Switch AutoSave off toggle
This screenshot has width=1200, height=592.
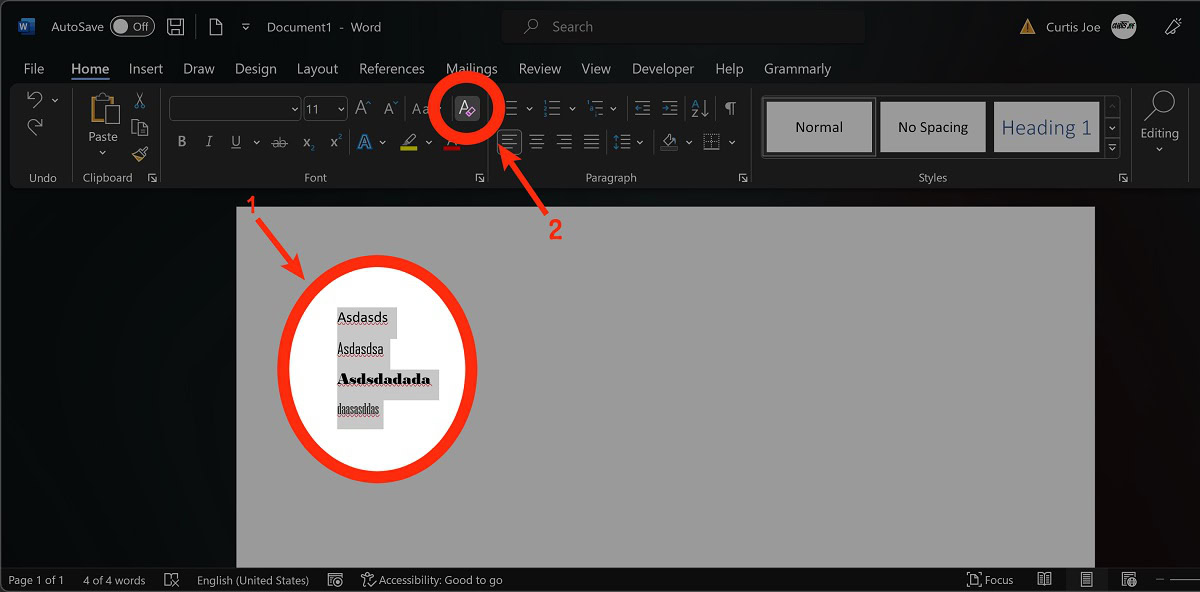[x=133, y=26]
